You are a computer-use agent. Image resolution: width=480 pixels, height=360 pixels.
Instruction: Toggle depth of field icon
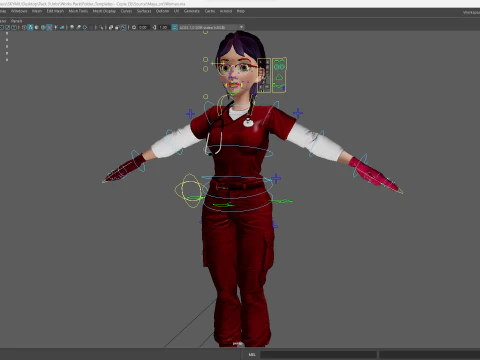coord(92,27)
